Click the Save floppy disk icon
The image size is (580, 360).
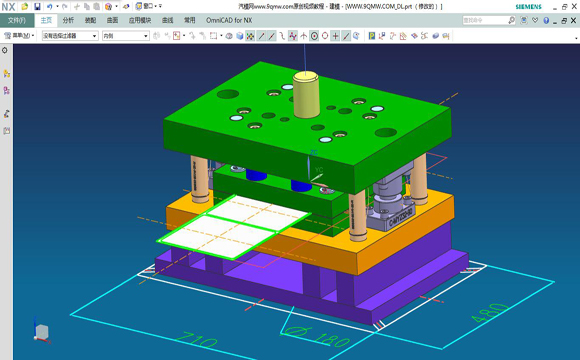pos(37,6)
